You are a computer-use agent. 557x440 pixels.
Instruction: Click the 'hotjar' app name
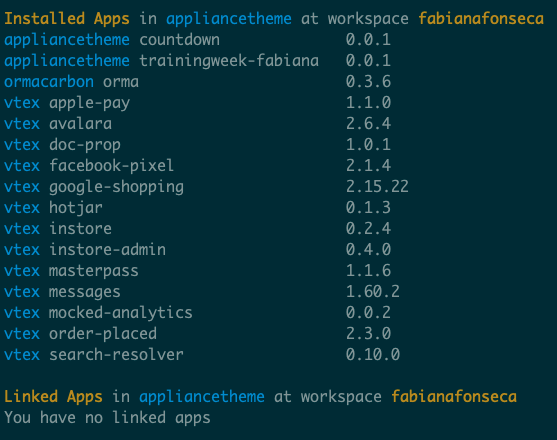coord(76,208)
